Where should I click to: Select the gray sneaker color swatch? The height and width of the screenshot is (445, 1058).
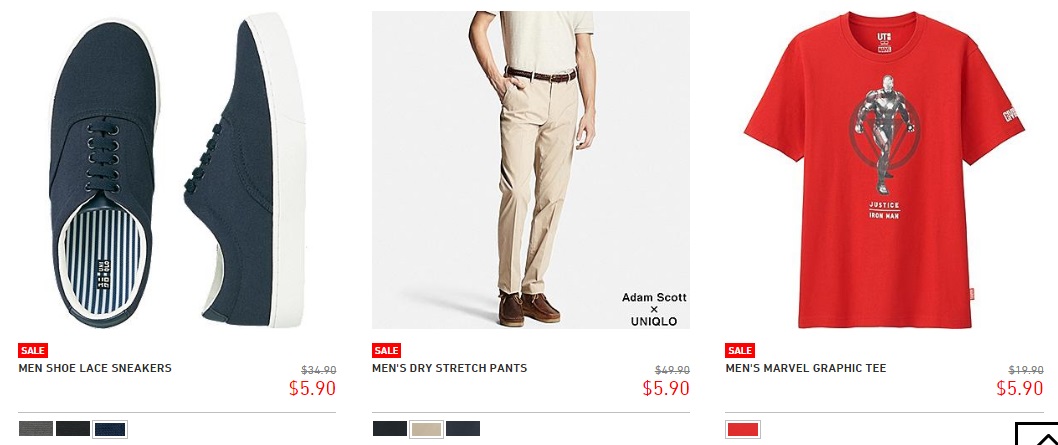click(x=36, y=429)
